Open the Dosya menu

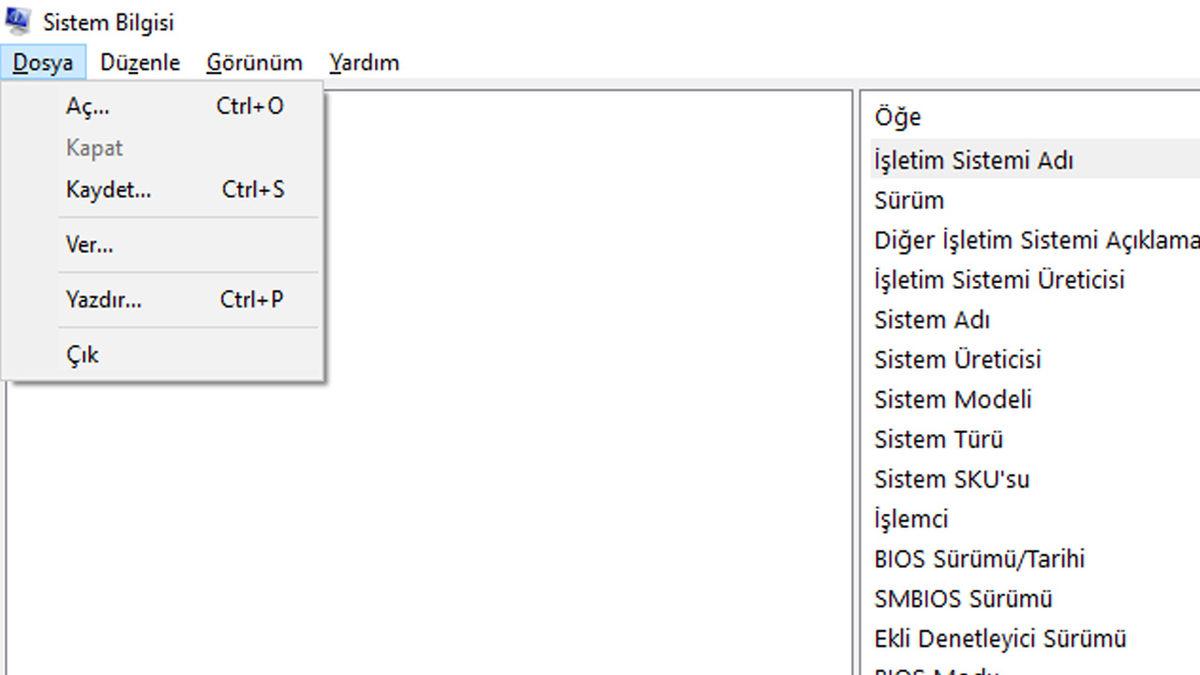point(44,62)
